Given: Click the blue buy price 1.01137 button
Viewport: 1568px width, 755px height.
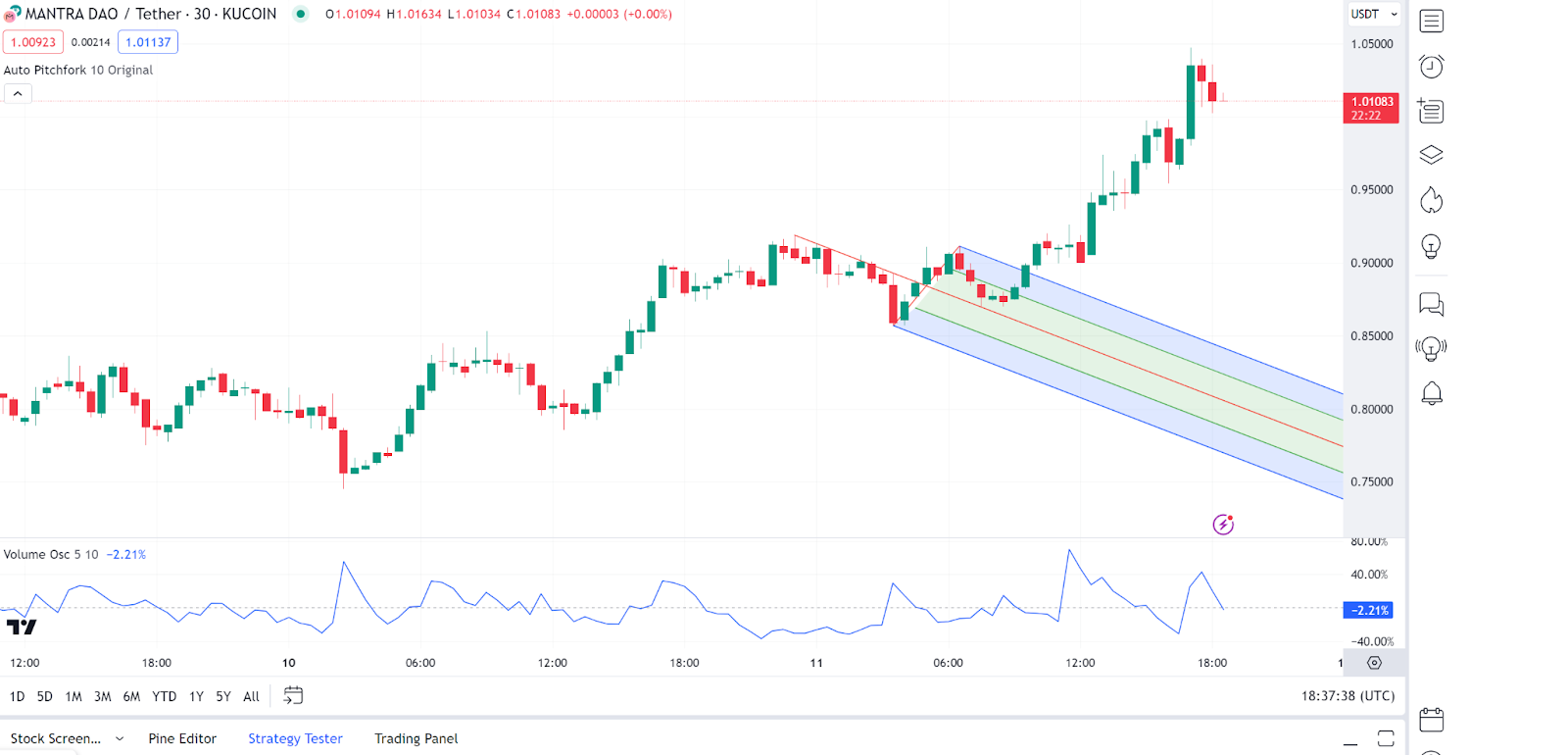Looking at the screenshot, I should (148, 42).
